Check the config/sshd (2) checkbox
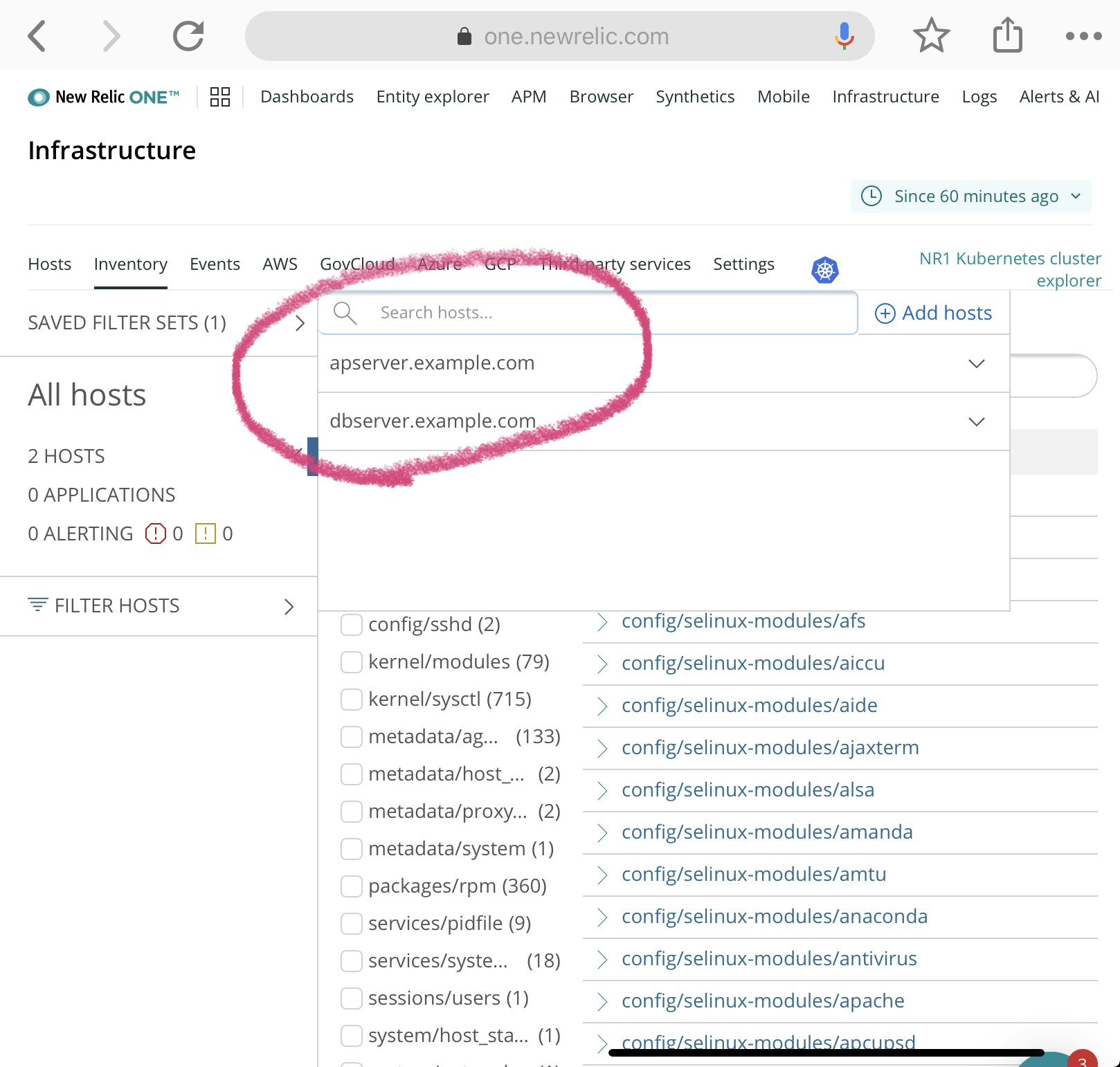Image resolution: width=1120 pixels, height=1067 pixels. (x=352, y=624)
